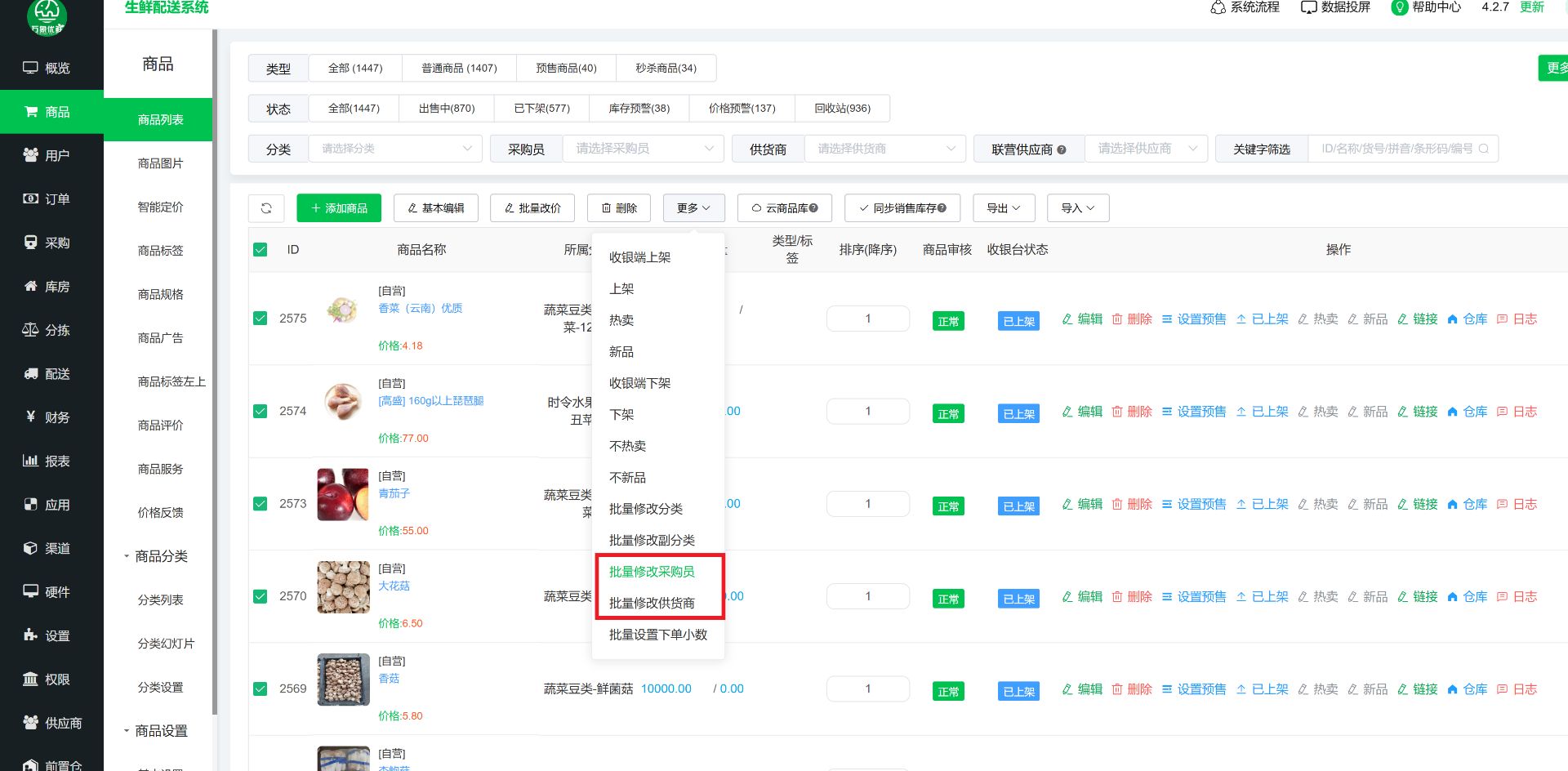
Task: Uncheck the checkbox for product 2574
Action: click(261, 412)
